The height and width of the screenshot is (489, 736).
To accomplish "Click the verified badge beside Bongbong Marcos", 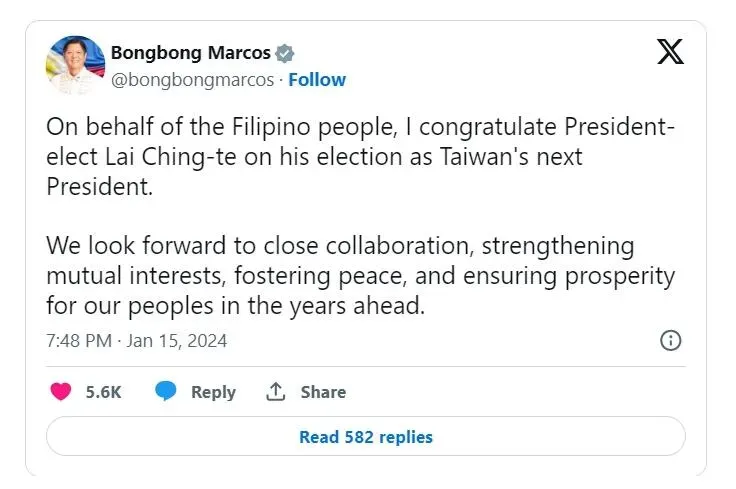I will 284,53.
